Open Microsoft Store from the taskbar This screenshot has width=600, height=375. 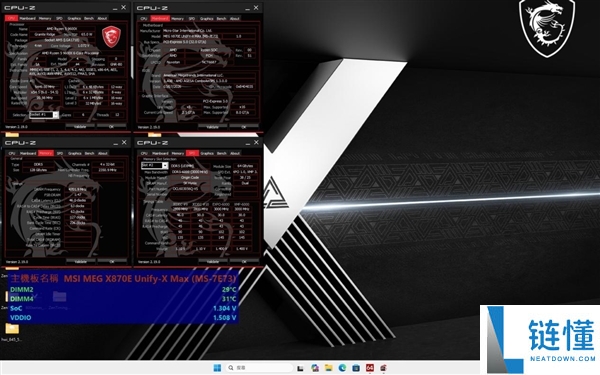(356, 368)
